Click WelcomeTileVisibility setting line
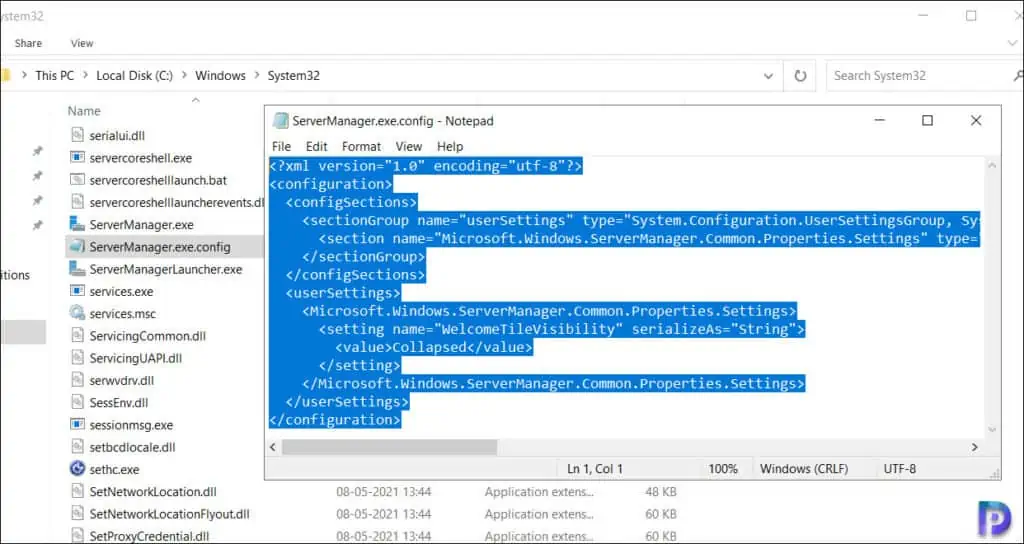Viewport: 1024px width, 544px height. coord(562,329)
